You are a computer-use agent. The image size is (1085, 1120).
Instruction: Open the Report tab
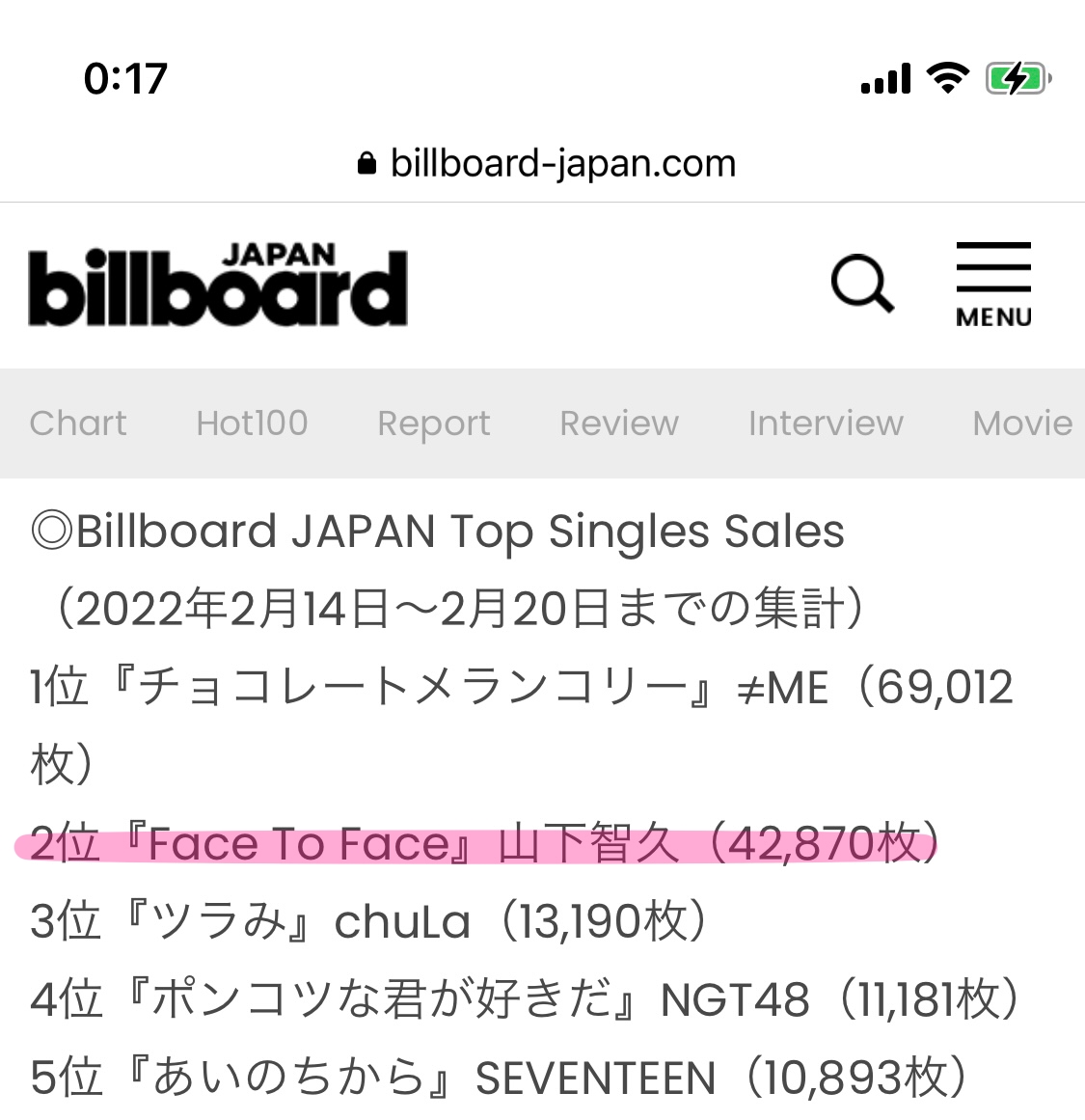[x=434, y=423]
